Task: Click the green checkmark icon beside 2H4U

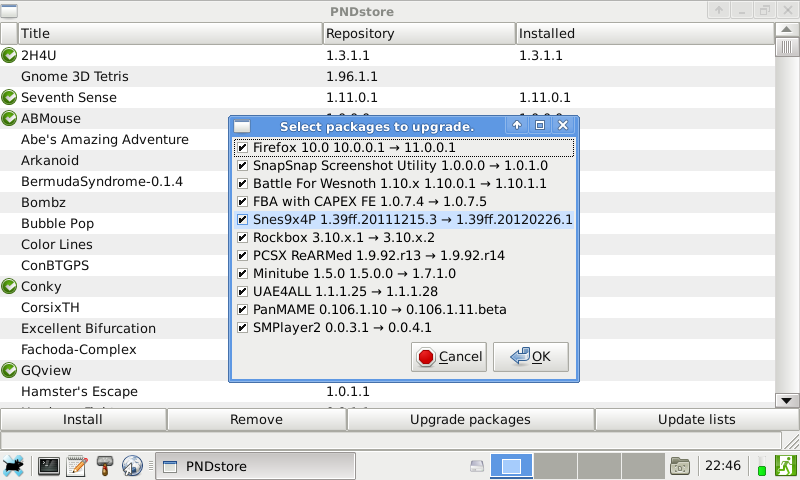Action: click(10, 55)
